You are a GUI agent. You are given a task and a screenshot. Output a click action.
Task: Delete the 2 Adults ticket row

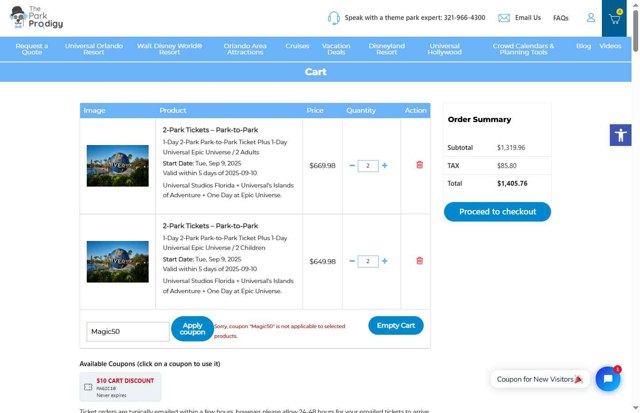click(x=419, y=165)
